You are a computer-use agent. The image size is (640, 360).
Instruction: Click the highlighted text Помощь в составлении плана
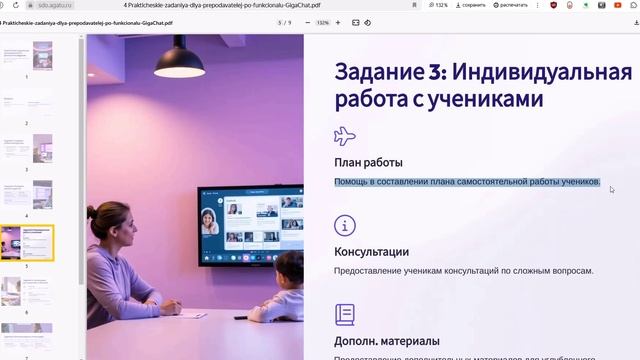click(x=467, y=182)
